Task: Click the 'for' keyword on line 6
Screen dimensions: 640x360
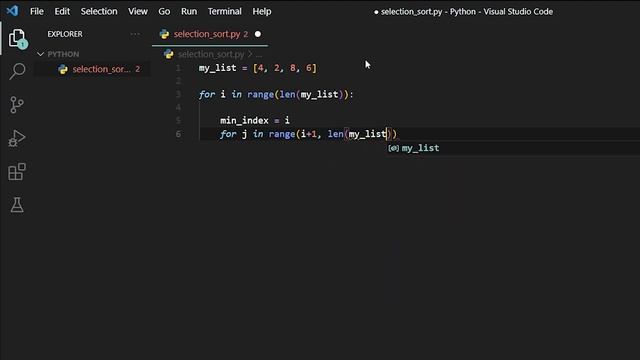Action: [228, 134]
